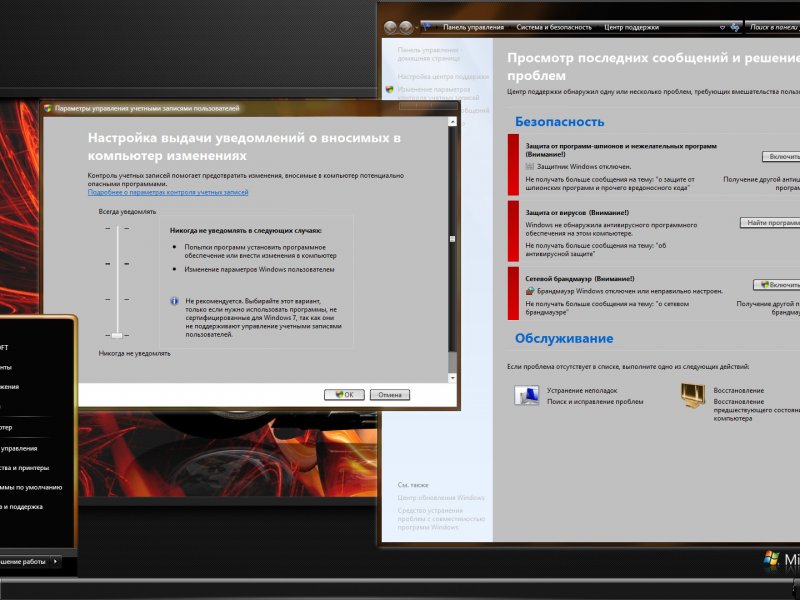Click Windows Defender icon beside 'Защитник Windows отключен'
The height and width of the screenshot is (600, 800).
[530, 166]
